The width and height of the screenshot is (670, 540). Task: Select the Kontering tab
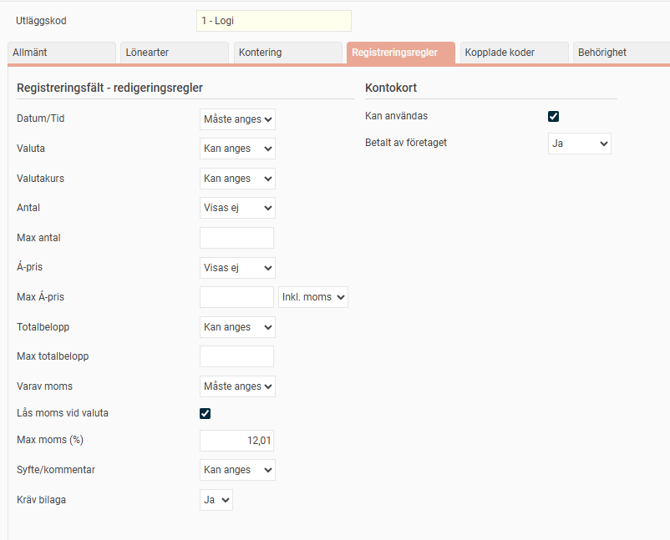[x=288, y=52]
